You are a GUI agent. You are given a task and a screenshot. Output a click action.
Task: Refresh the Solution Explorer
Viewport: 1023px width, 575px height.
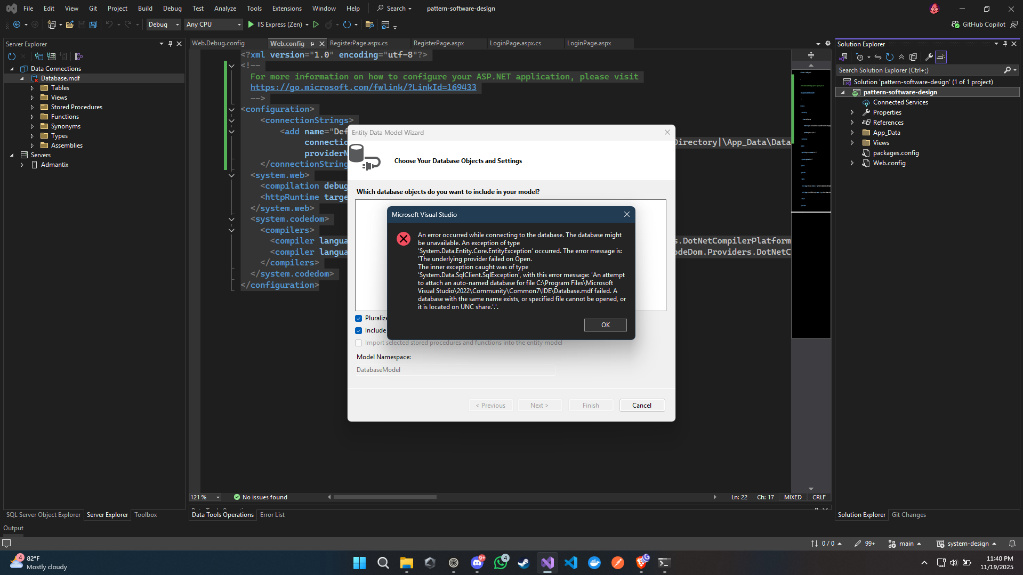click(x=890, y=57)
